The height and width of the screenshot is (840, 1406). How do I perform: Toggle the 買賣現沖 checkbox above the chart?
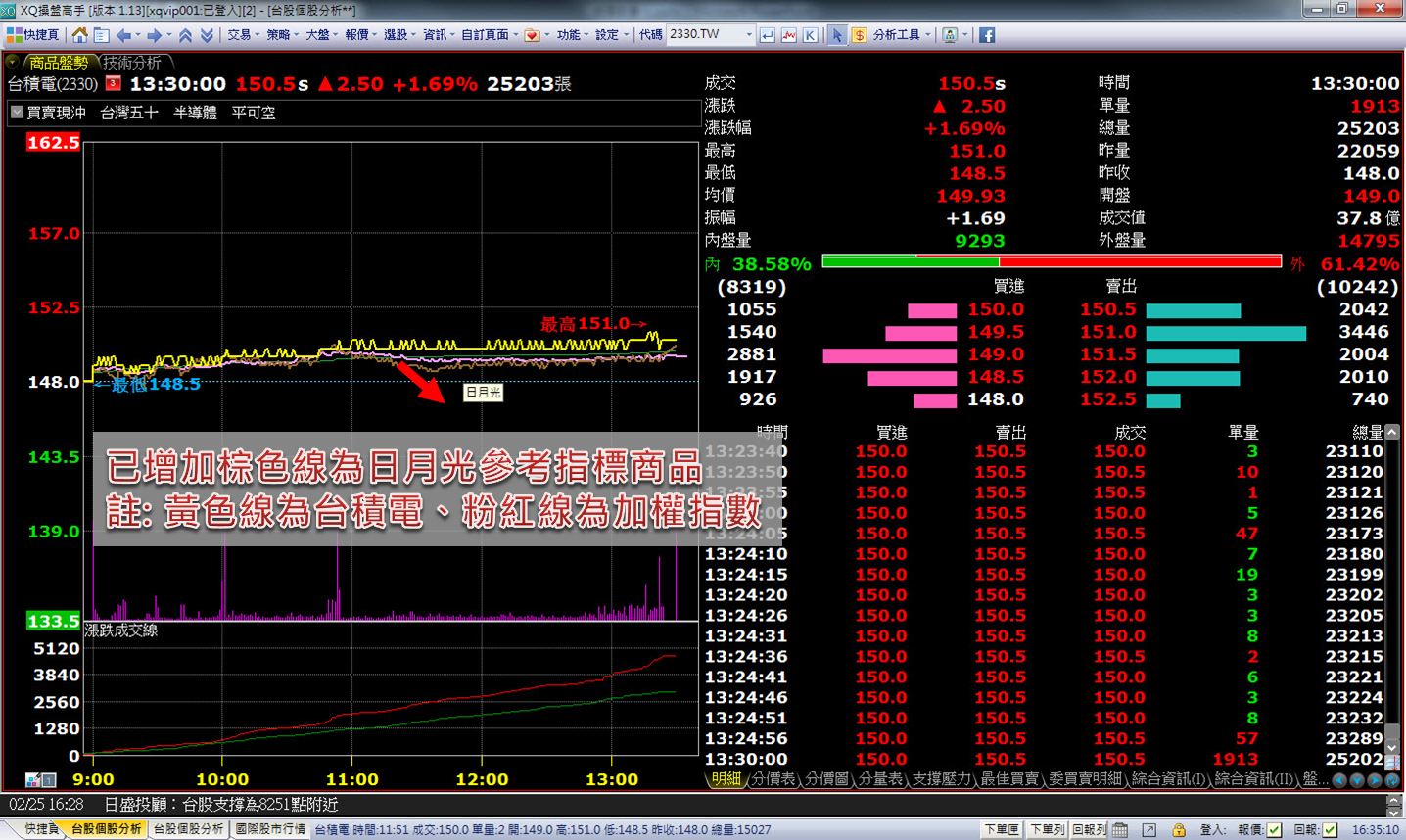(x=17, y=113)
